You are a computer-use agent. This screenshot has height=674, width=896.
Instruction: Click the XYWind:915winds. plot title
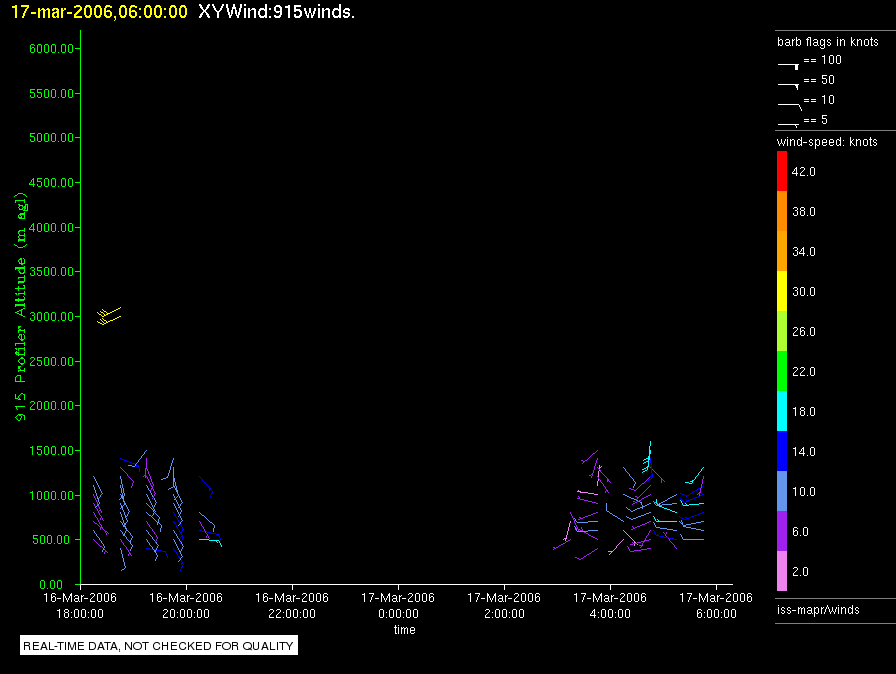pyautogui.click(x=277, y=11)
